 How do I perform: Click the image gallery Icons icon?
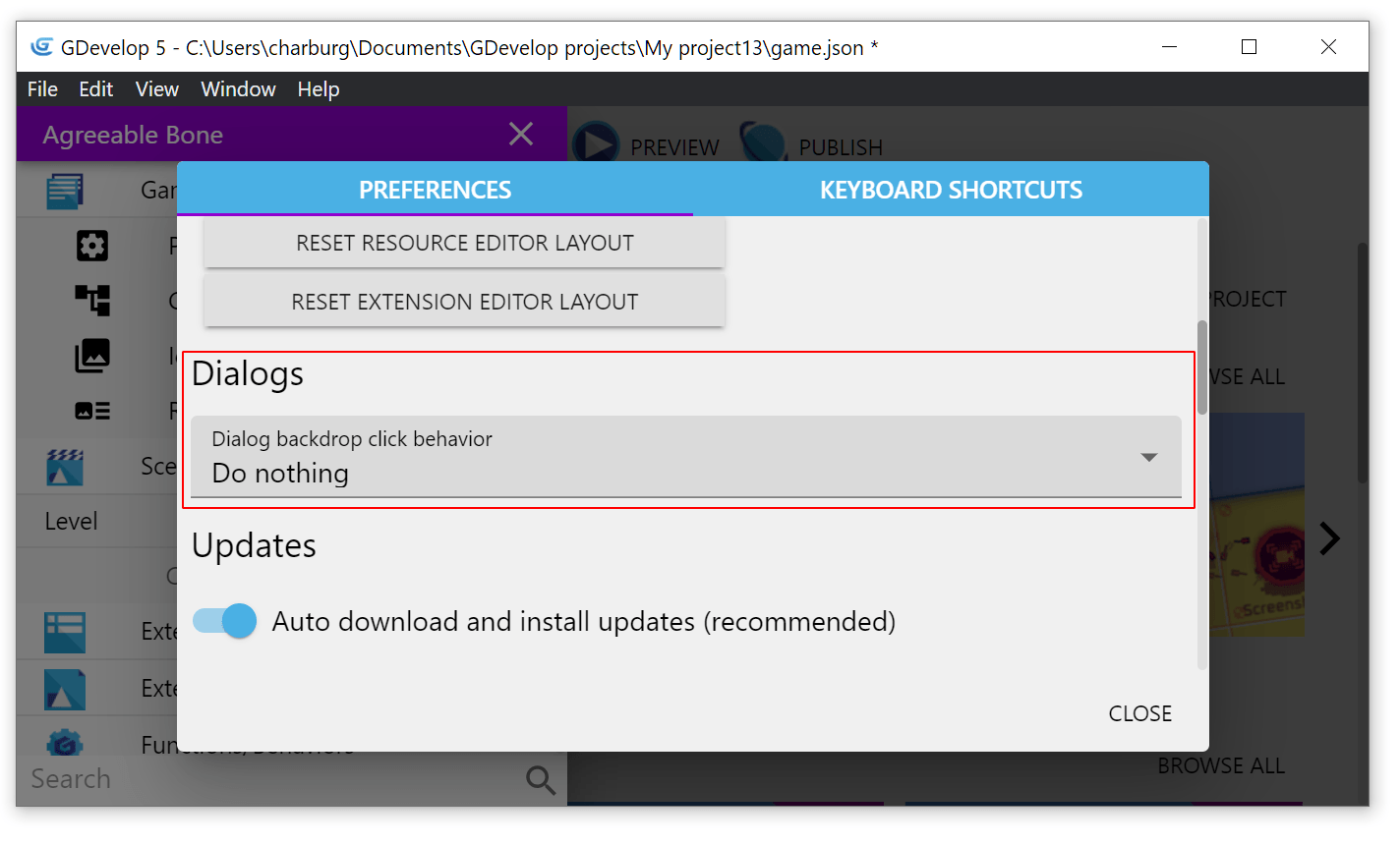coord(92,356)
